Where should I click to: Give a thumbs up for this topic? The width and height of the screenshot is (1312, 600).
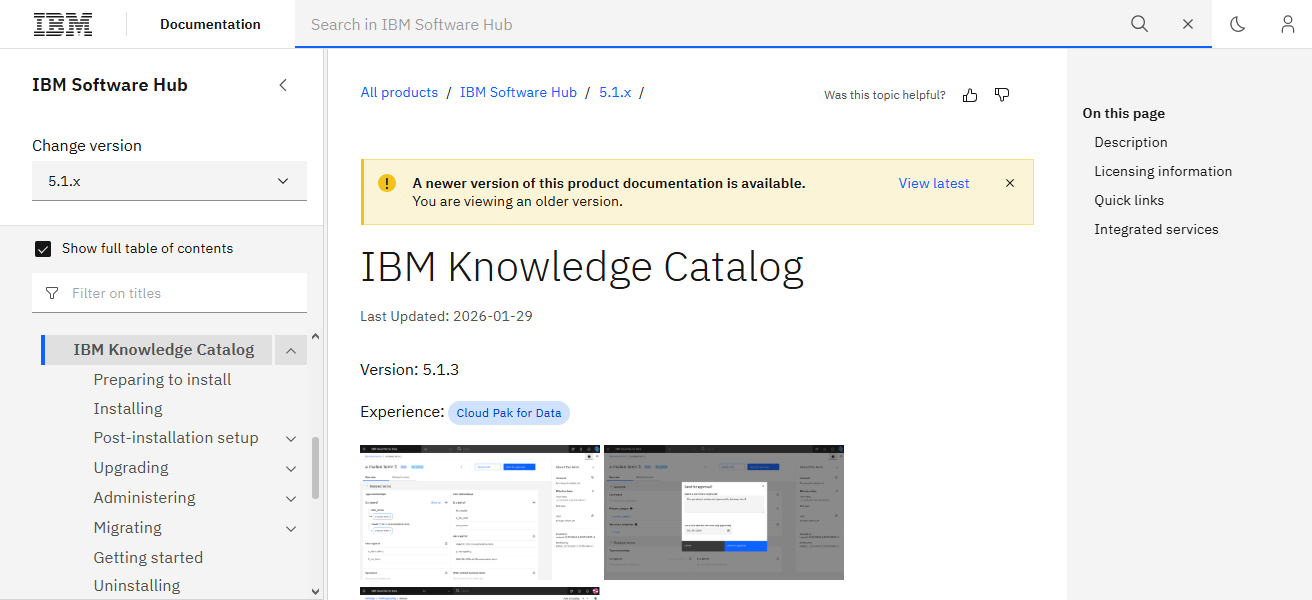click(969, 94)
